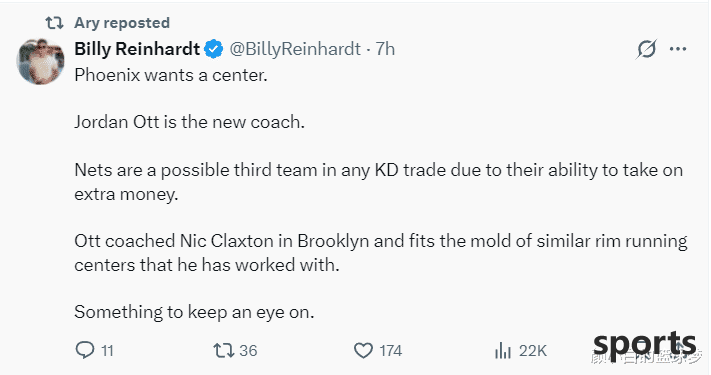This screenshot has height=375, width=711.
Task: Open the @BillyReinhardt handle link
Action: (295, 49)
